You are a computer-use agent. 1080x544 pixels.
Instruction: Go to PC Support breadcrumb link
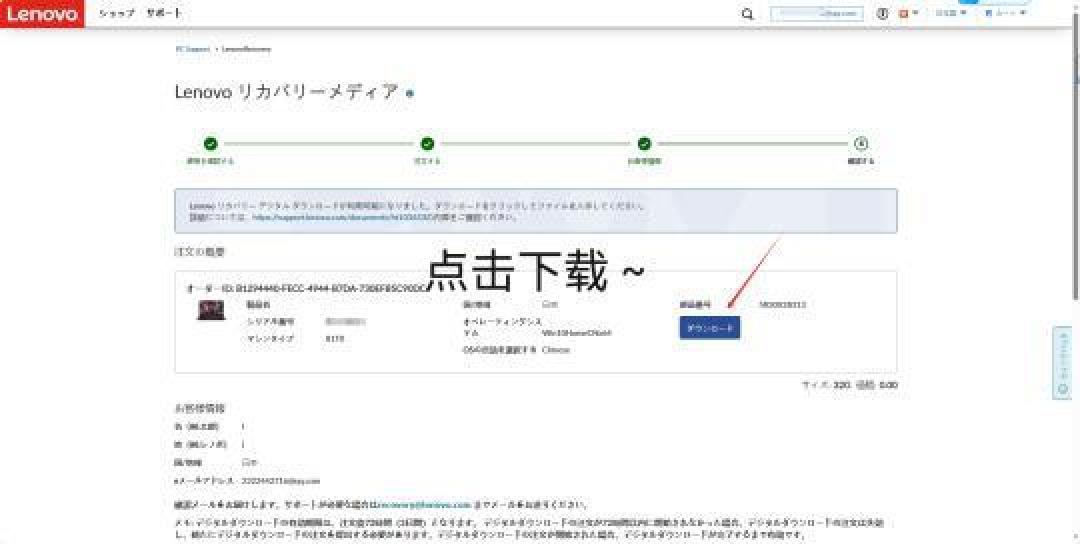coord(192,50)
